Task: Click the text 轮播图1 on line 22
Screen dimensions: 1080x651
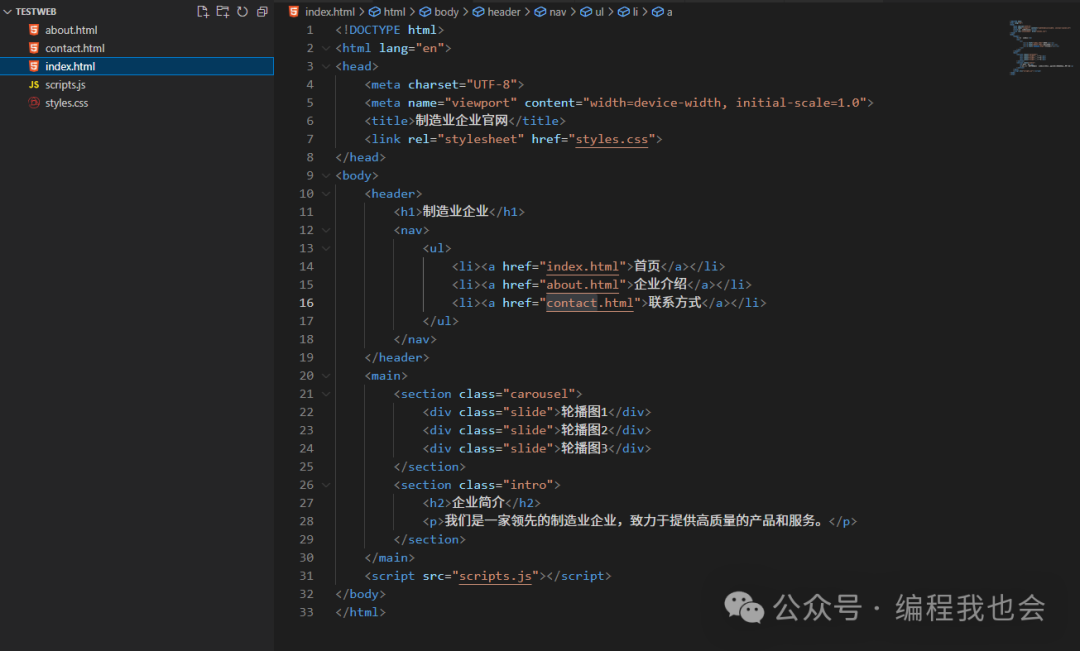Action: [584, 412]
